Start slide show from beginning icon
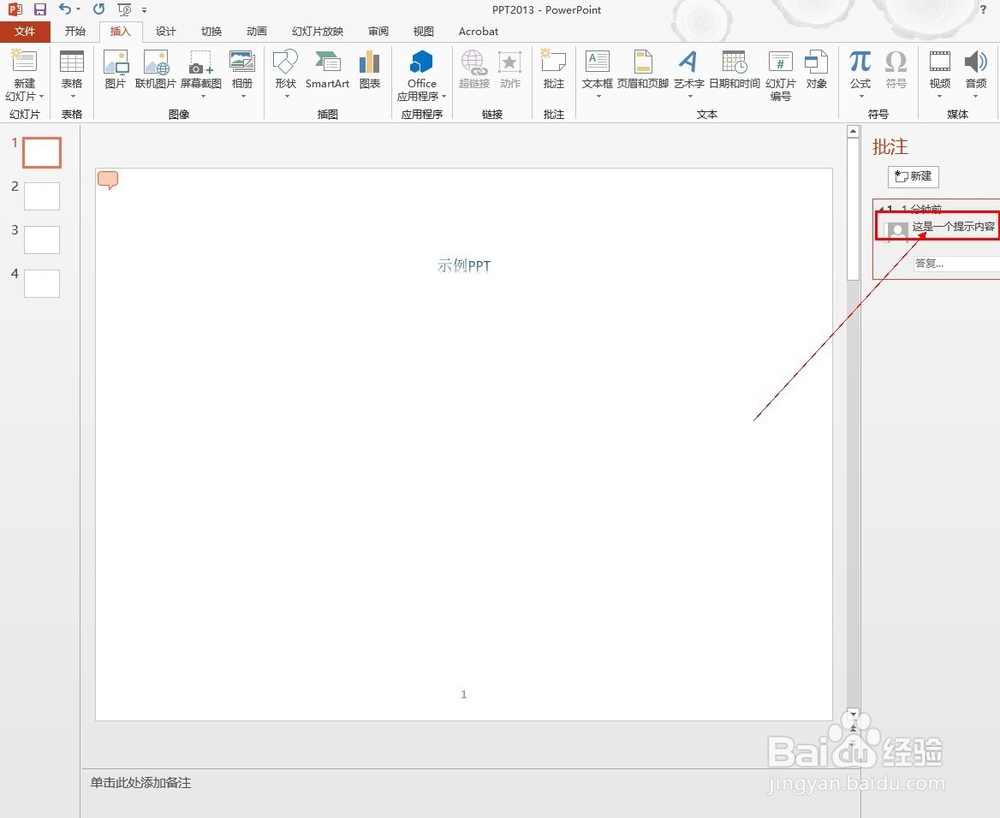The image size is (1000, 818). pos(124,10)
